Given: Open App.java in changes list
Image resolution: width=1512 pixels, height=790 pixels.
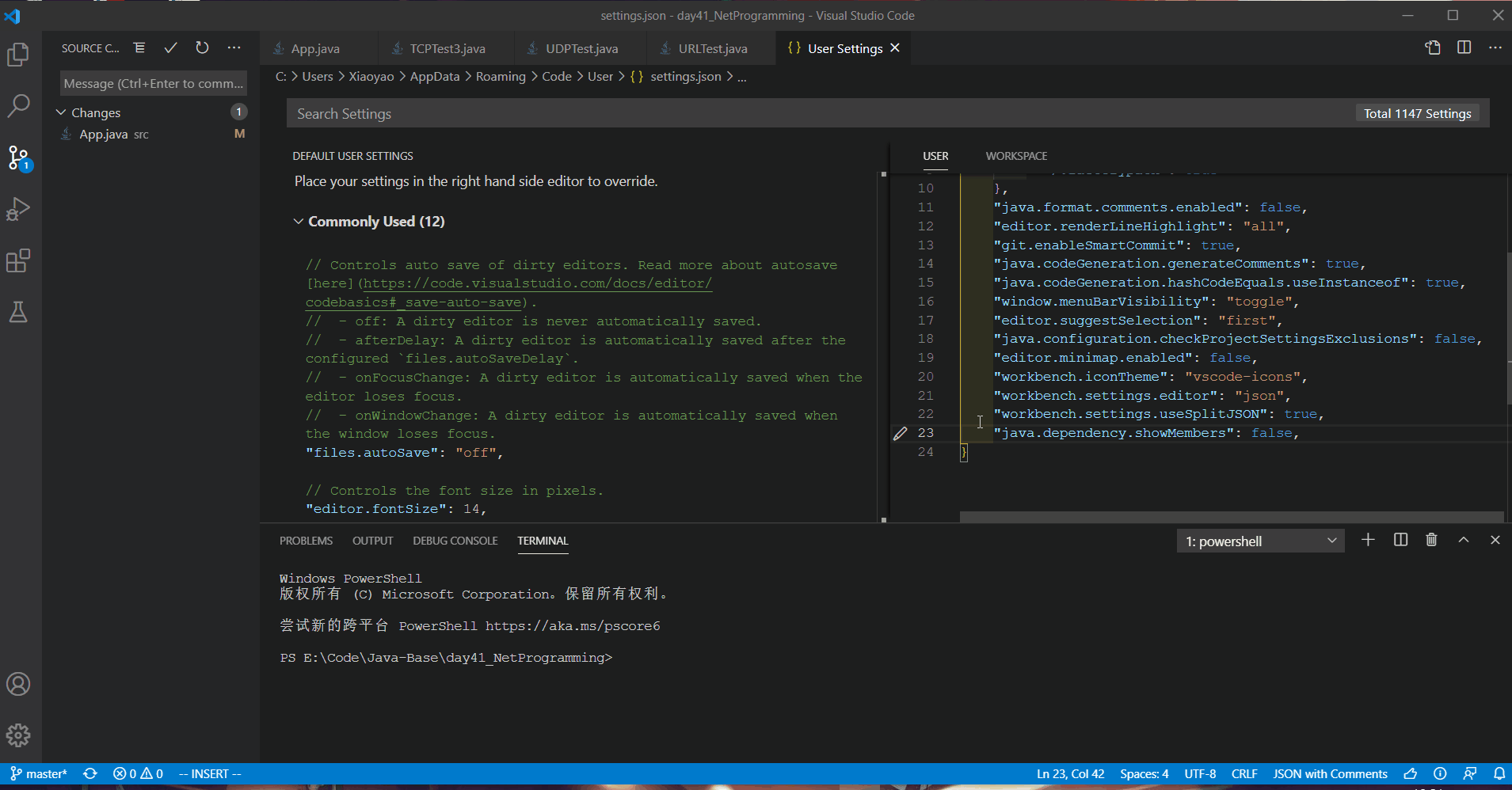Looking at the screenshot, I should [150, 135].
